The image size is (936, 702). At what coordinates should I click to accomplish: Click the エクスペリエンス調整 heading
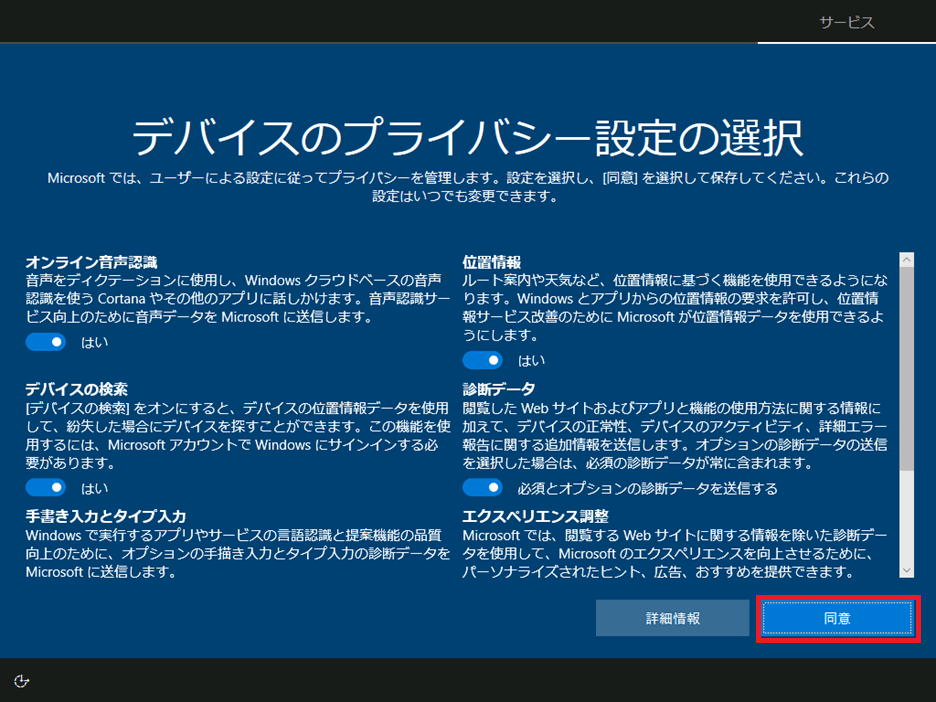point(536,516)
